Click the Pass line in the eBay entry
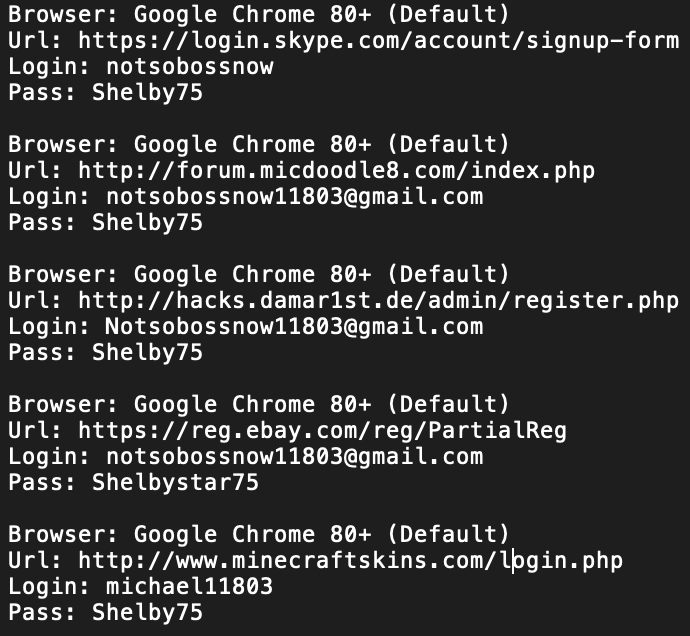Viewport: 690px width, 636px height. point(133,483)
